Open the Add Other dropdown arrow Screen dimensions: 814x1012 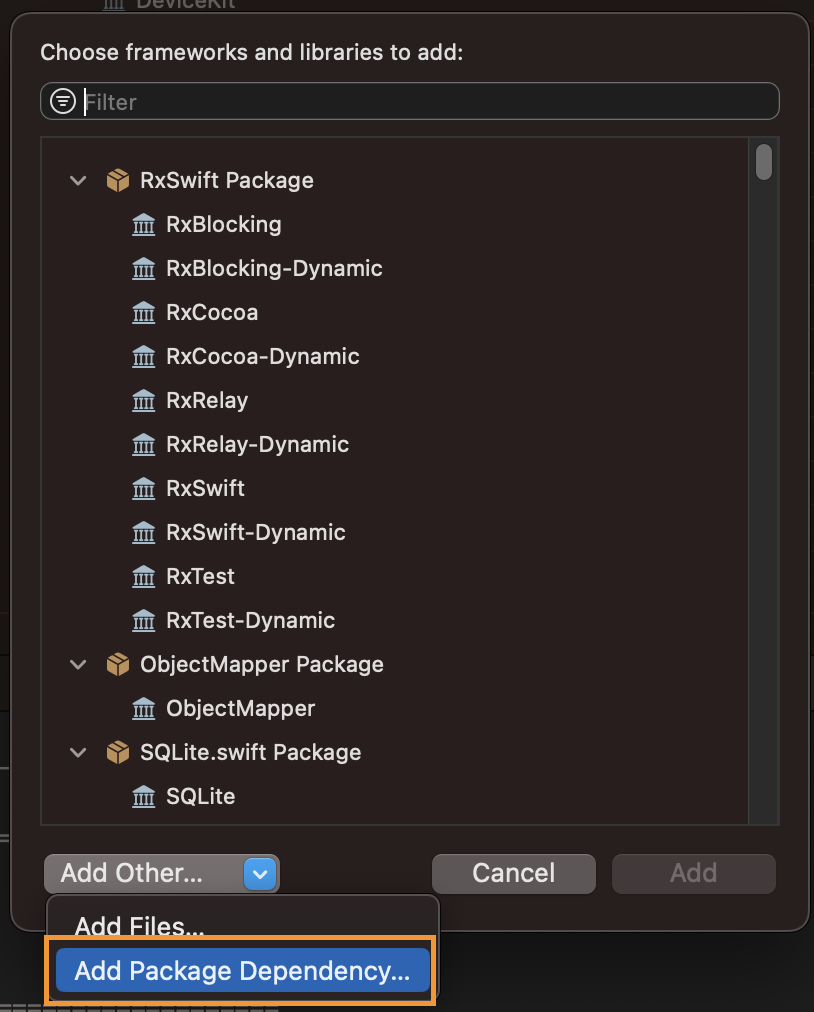tap(260, 875)
